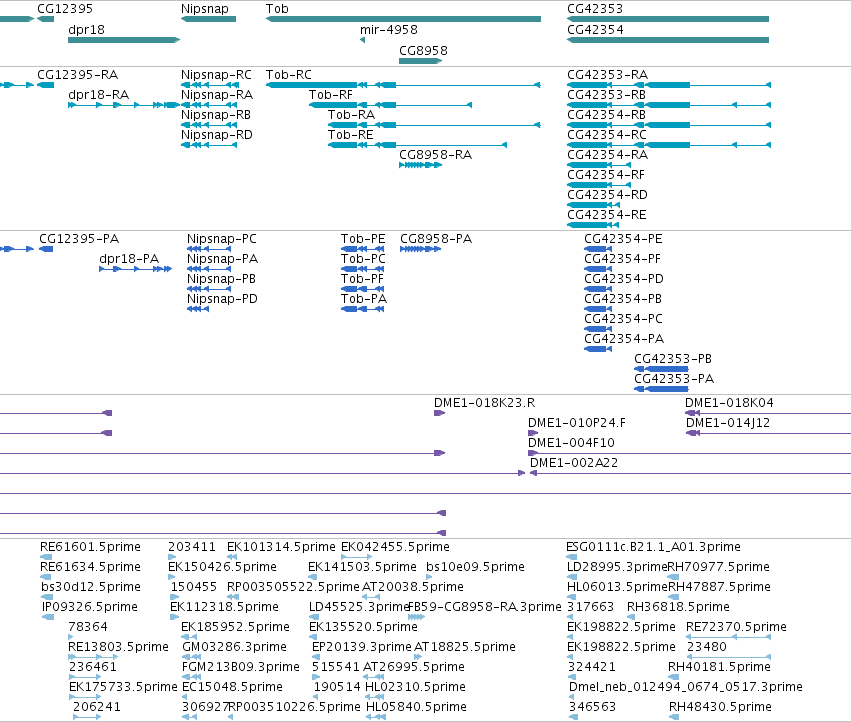Click EST GM03286.3prime
Image resolution: width=851 pixels, height=722 pixels.
click(x=192, y=657)
